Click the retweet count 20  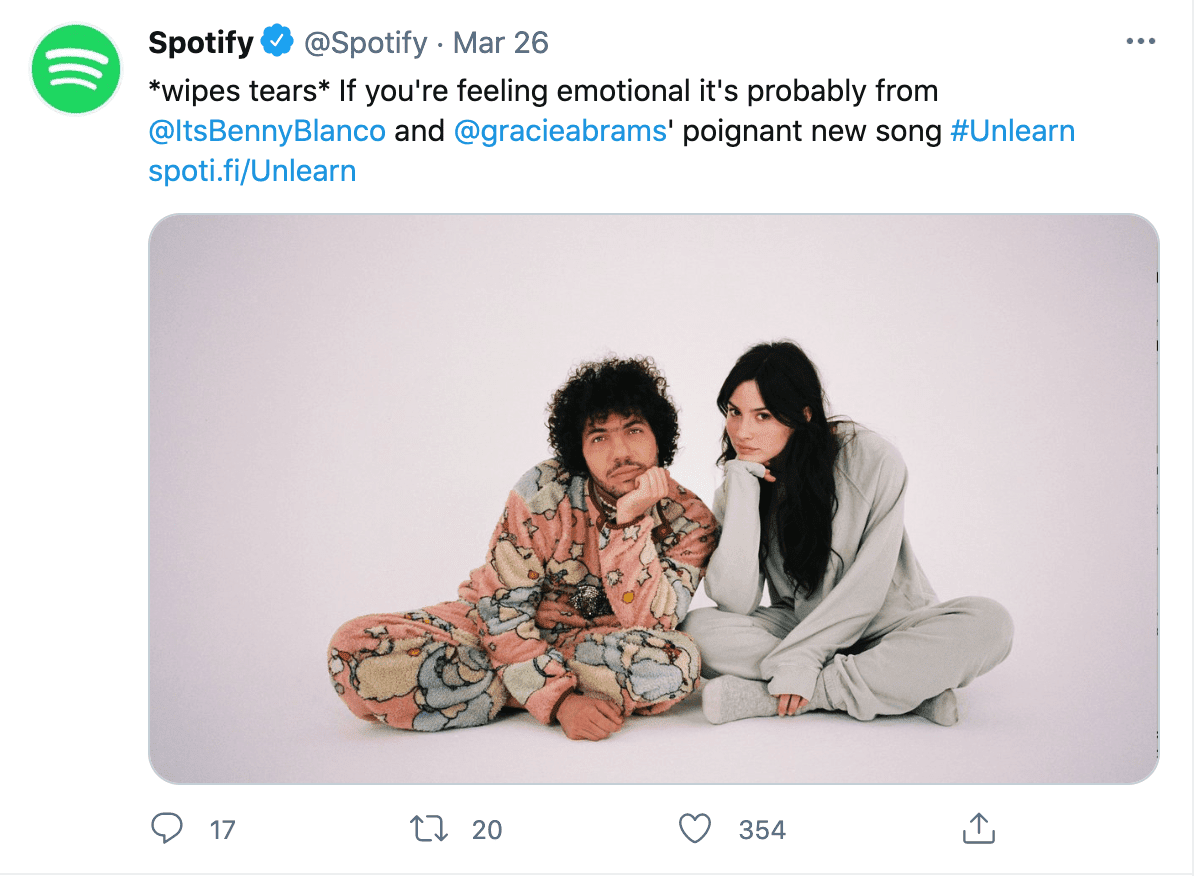pos(487,829)
